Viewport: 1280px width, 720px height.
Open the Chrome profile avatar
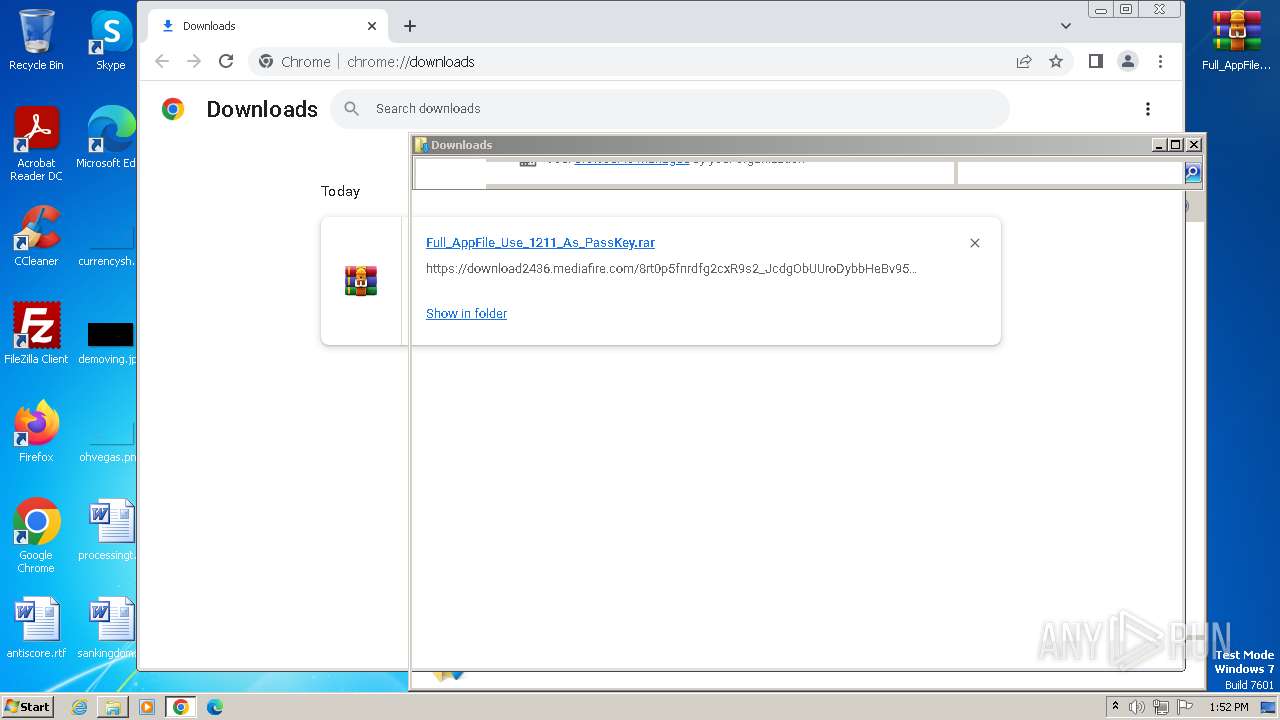[1128, 61]
